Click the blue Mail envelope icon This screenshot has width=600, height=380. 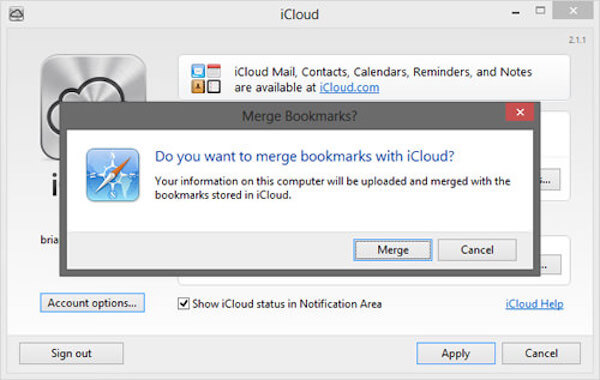pos(198,71)
